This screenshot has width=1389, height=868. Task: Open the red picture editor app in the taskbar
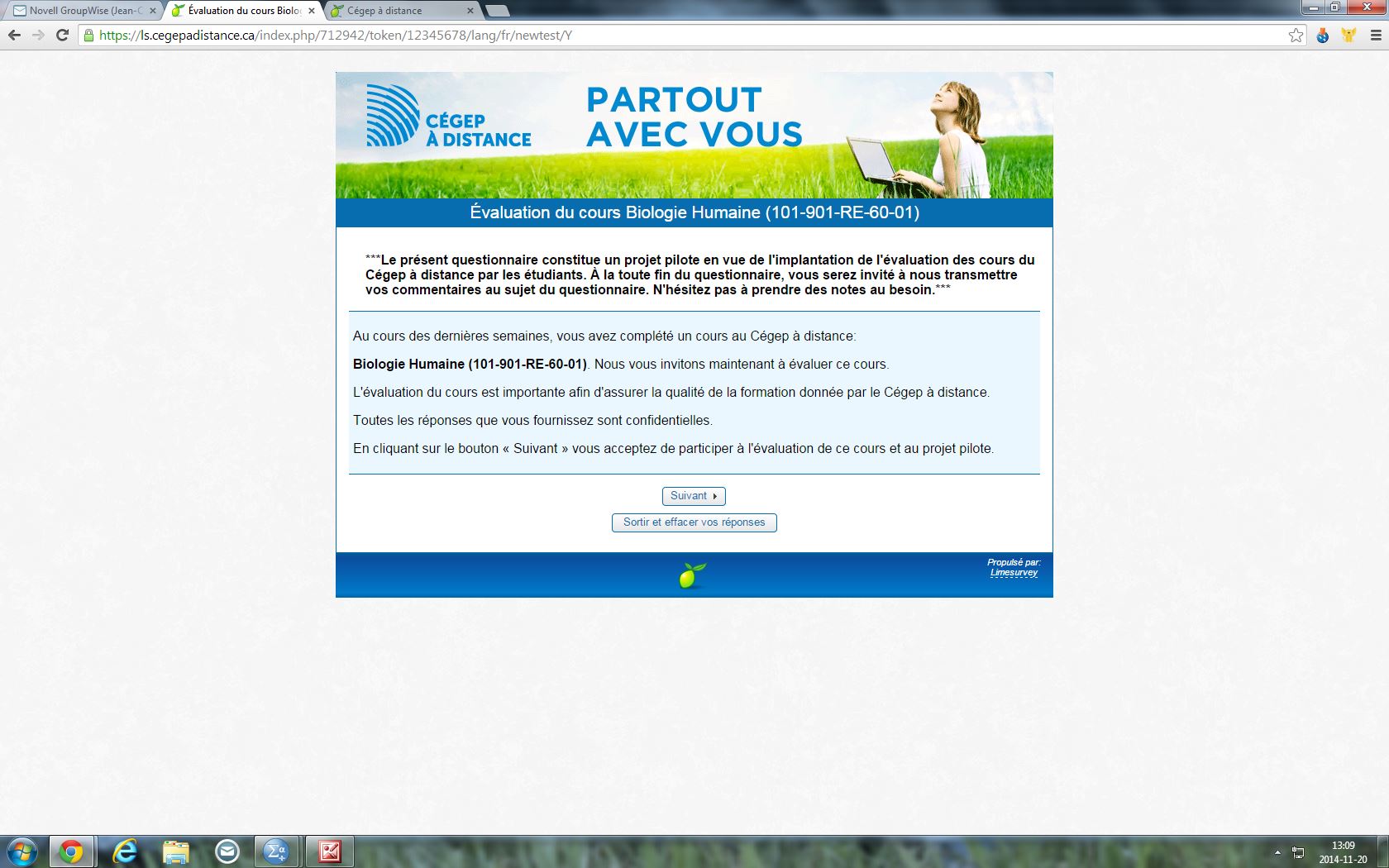pos(330,851)
